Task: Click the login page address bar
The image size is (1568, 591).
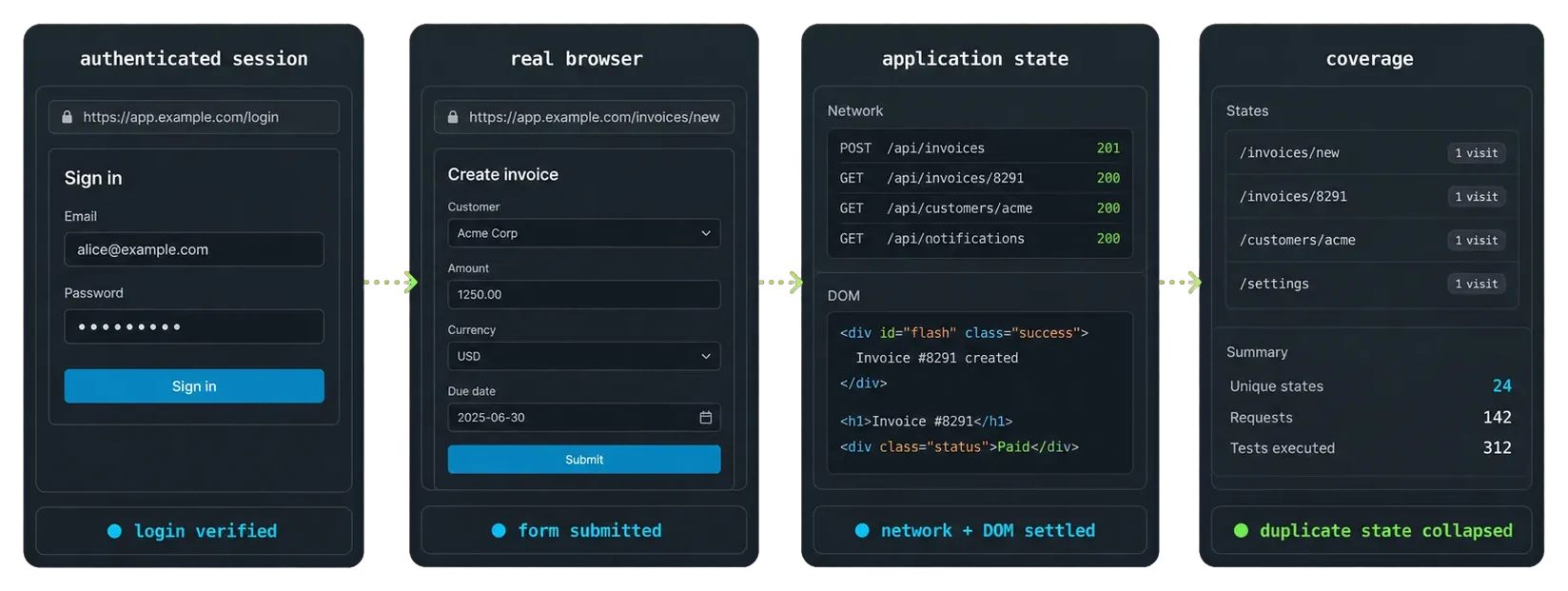Action: pyautogui.click(x=194, y=117)
